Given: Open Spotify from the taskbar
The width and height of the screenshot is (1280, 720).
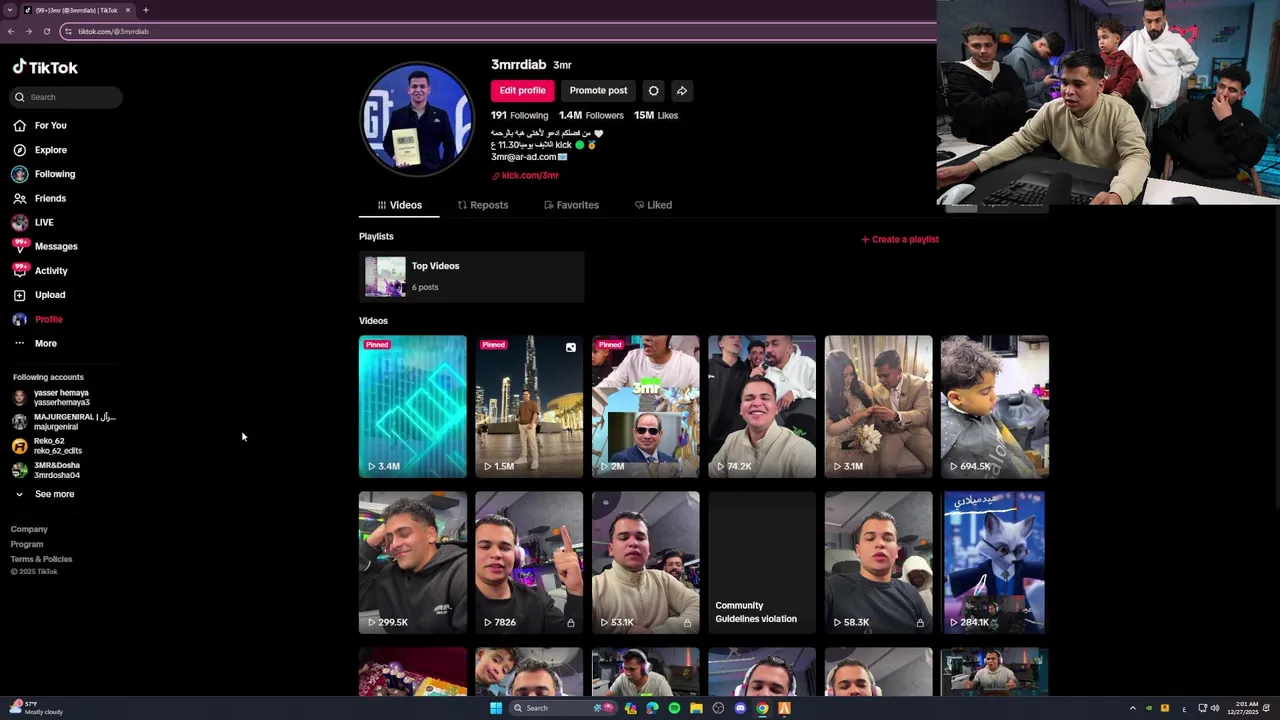Looking at the screenshot, I should pos(674,708).
